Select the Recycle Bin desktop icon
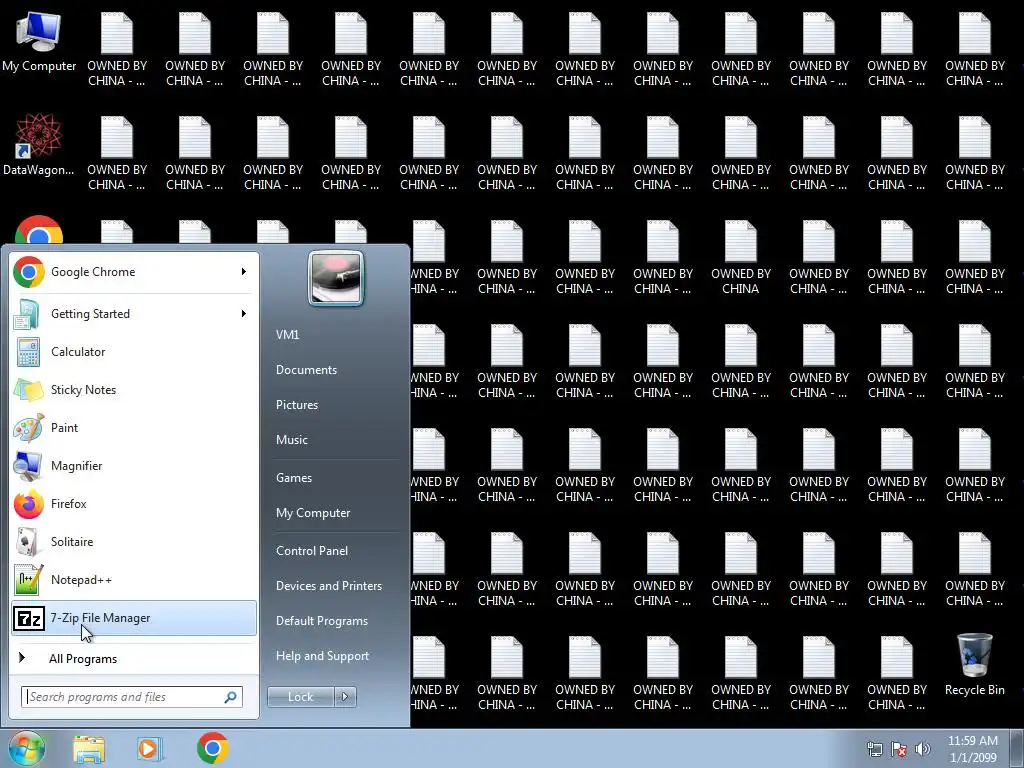1024x768 pixels. click(974, 665)
